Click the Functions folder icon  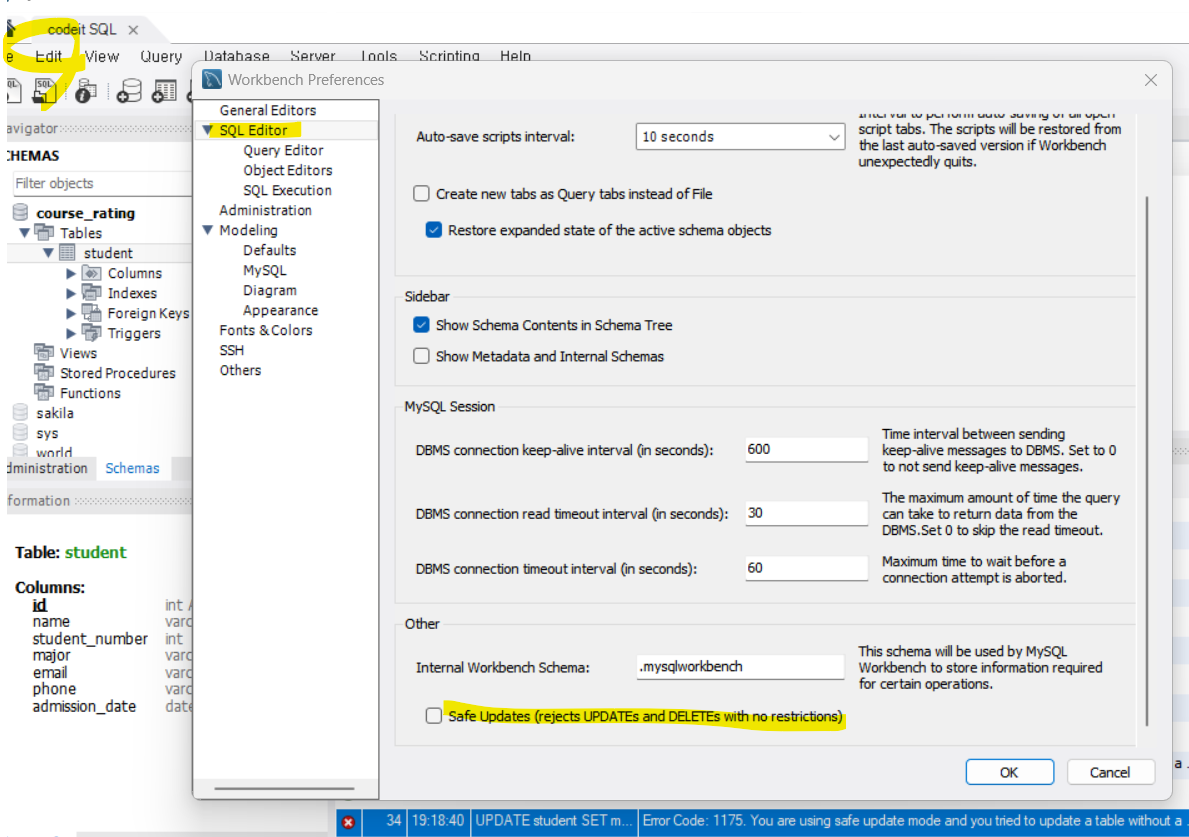[44, 393]
